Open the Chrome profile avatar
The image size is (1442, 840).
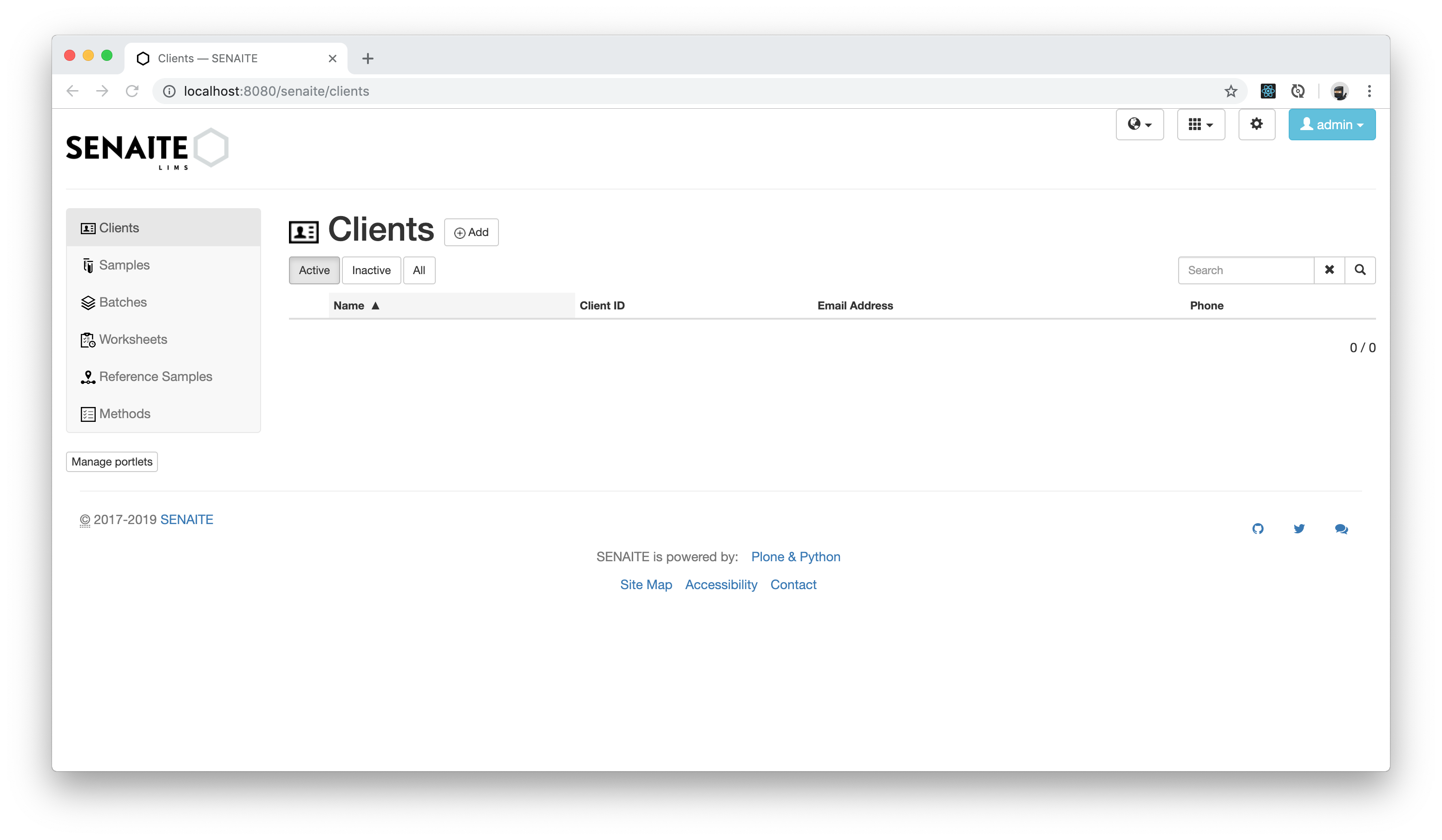(x=1339, y=91)
